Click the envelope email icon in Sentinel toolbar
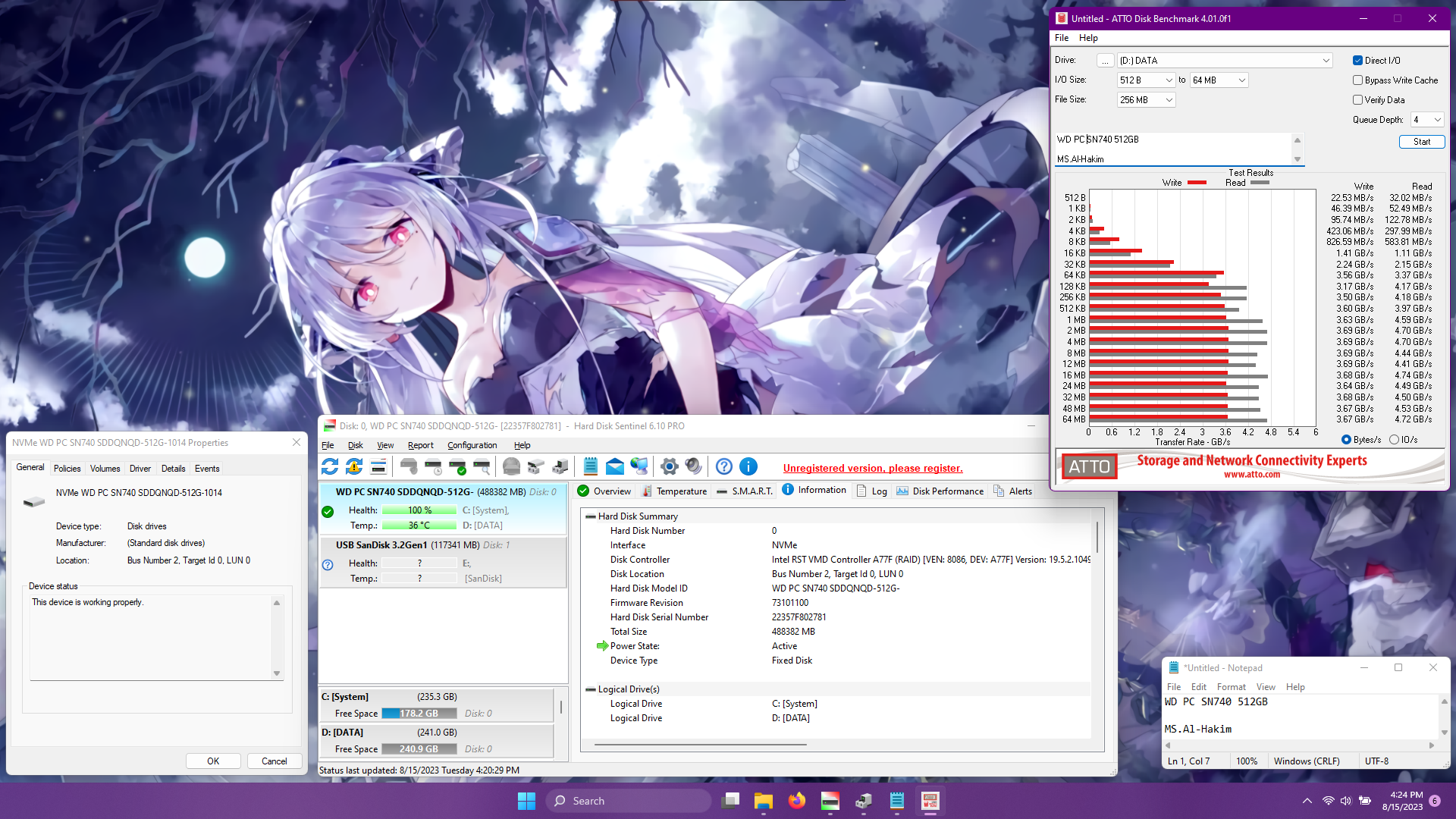1456x819 pixels. point(615,466)
